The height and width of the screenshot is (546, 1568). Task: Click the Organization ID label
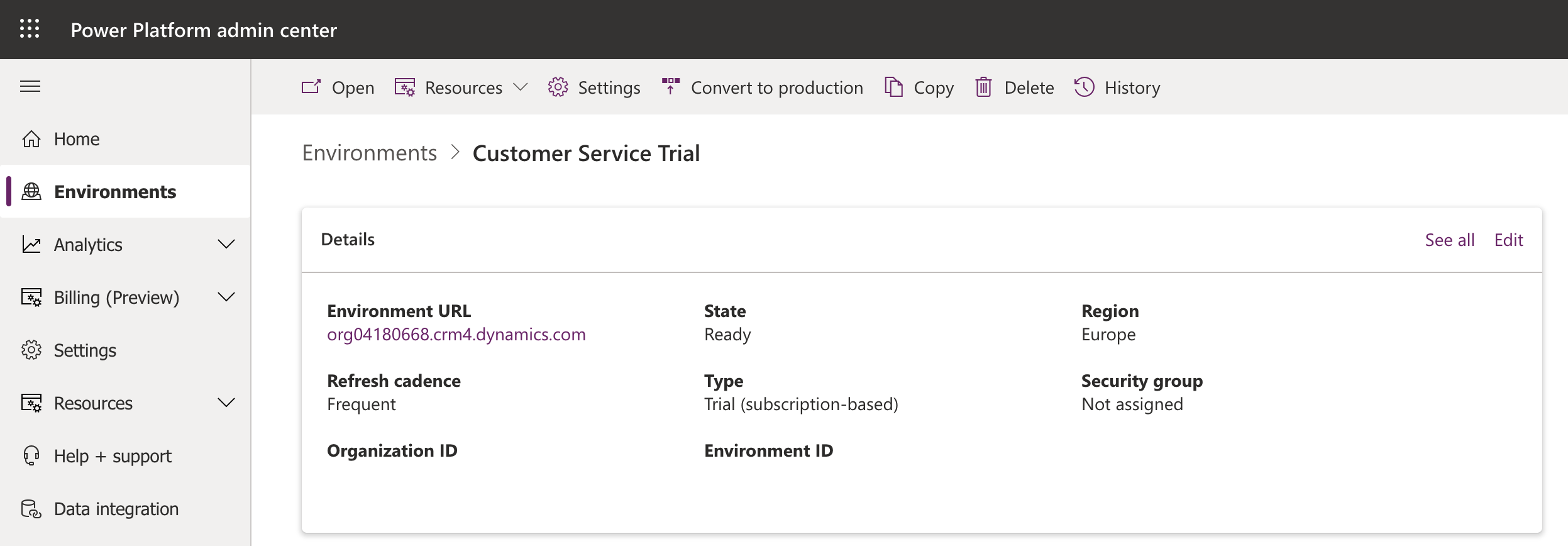click(392, 450)
